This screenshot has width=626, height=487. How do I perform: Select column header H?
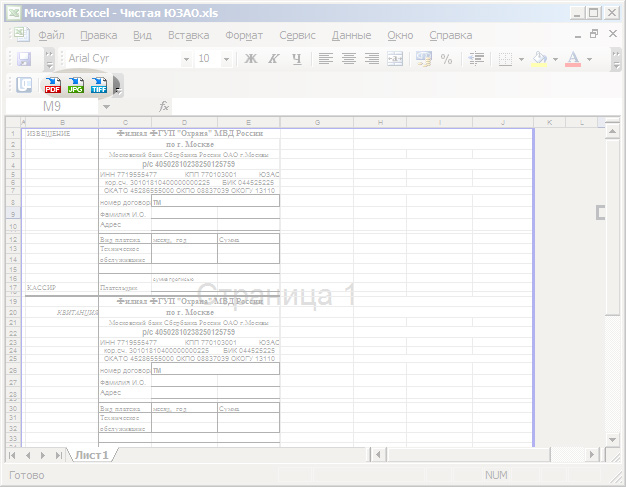tap(380, 123)
